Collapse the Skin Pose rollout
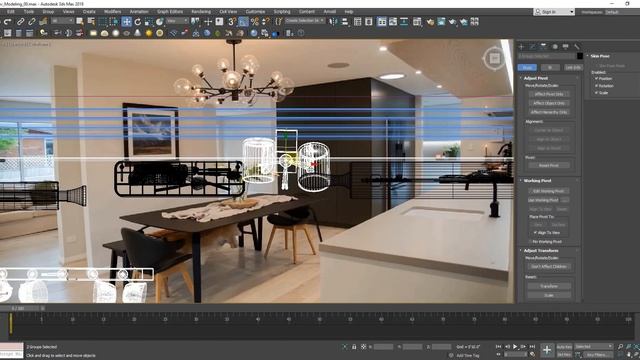Viewport: 640px width, 360px height. pyautogui.click(x=599, y=56)
